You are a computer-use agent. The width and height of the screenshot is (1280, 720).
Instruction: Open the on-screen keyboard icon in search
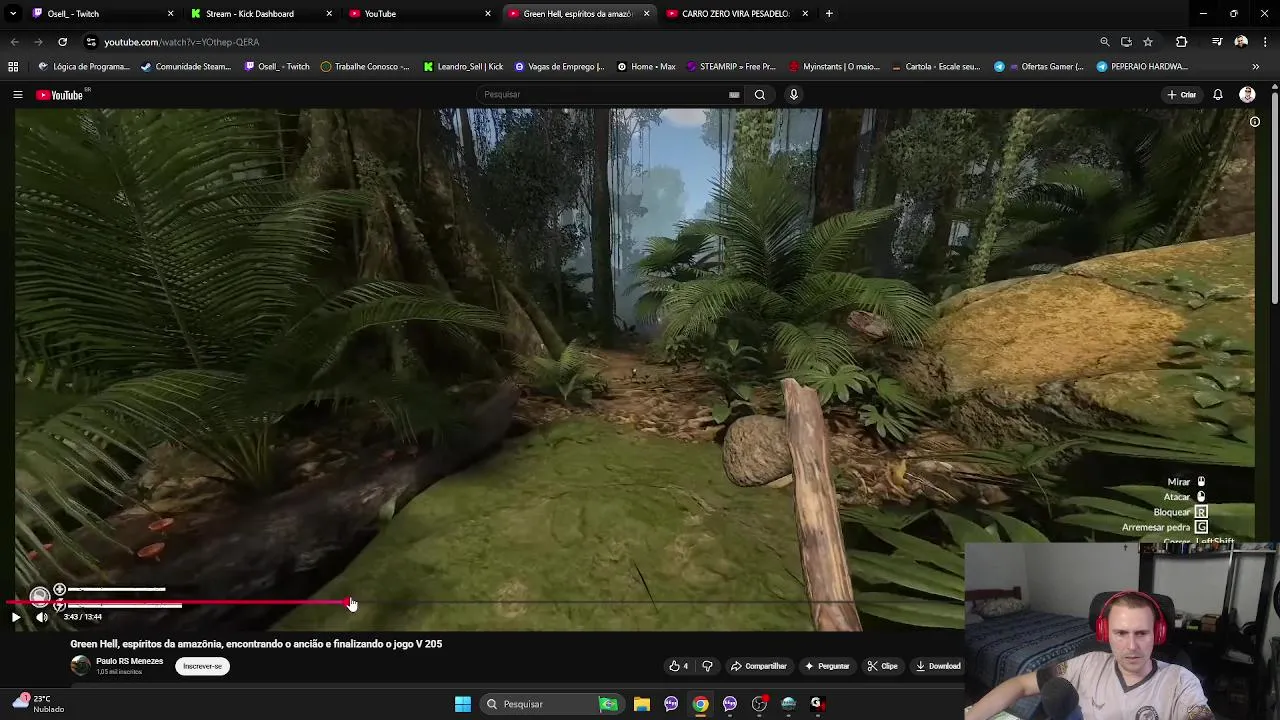[x=734, y=95]
